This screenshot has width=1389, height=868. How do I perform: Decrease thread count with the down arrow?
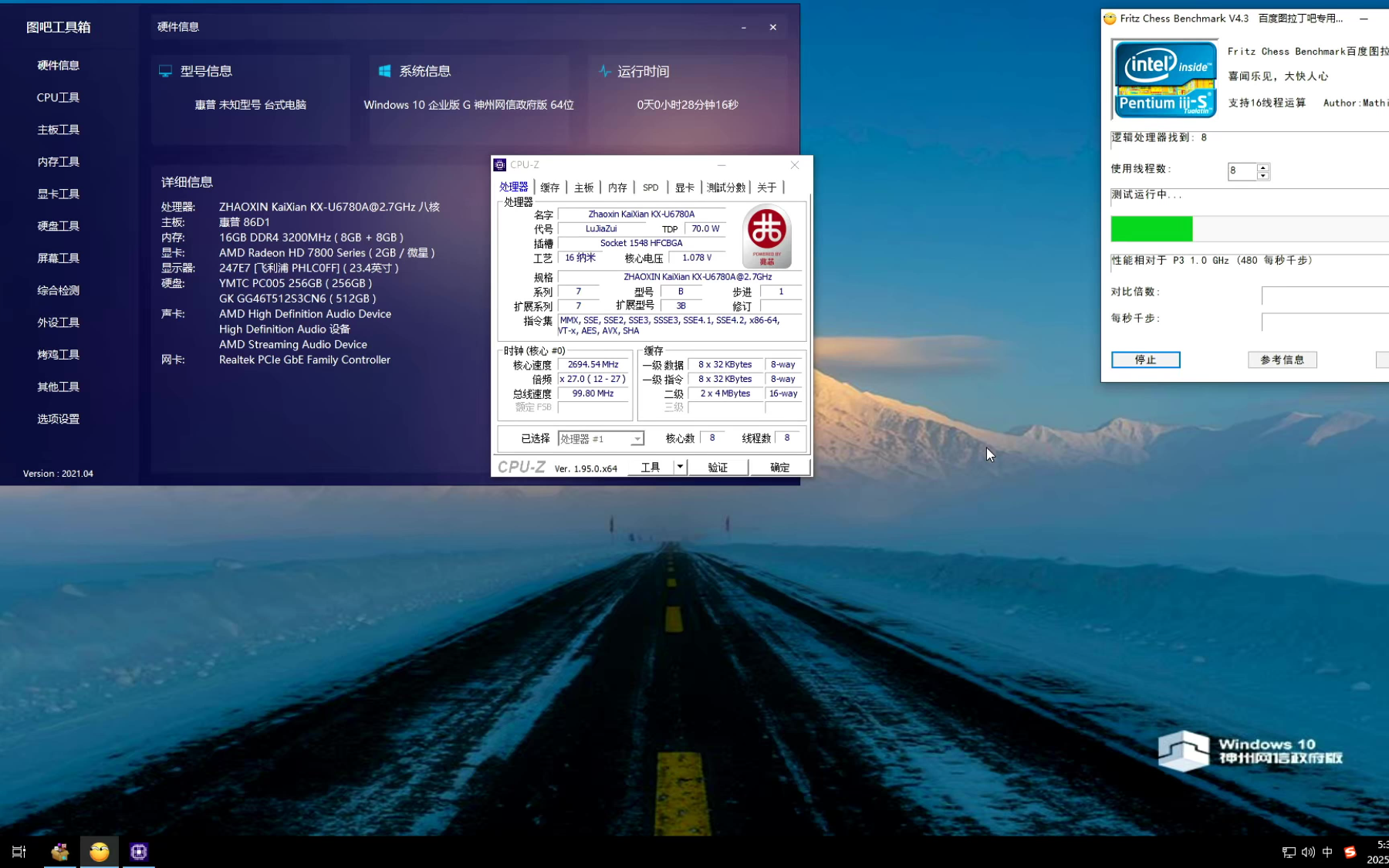coord(1263,175)
